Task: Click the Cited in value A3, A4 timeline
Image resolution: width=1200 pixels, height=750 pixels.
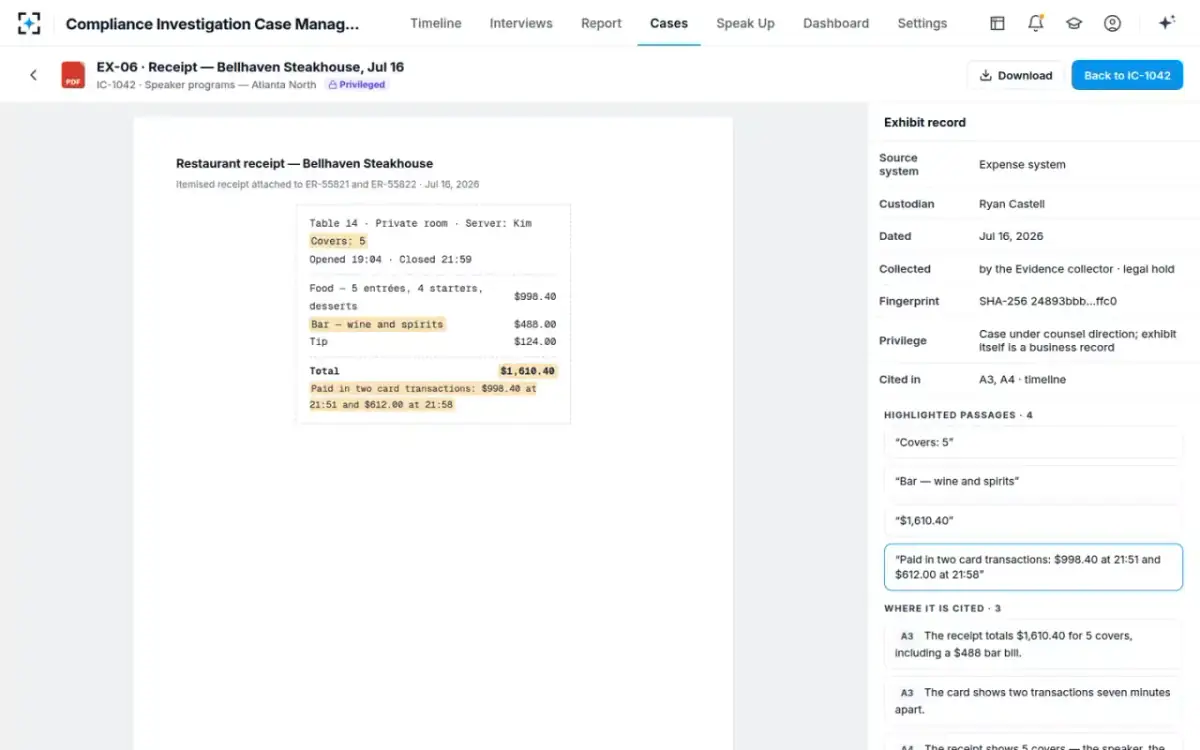Action: 1022,380
